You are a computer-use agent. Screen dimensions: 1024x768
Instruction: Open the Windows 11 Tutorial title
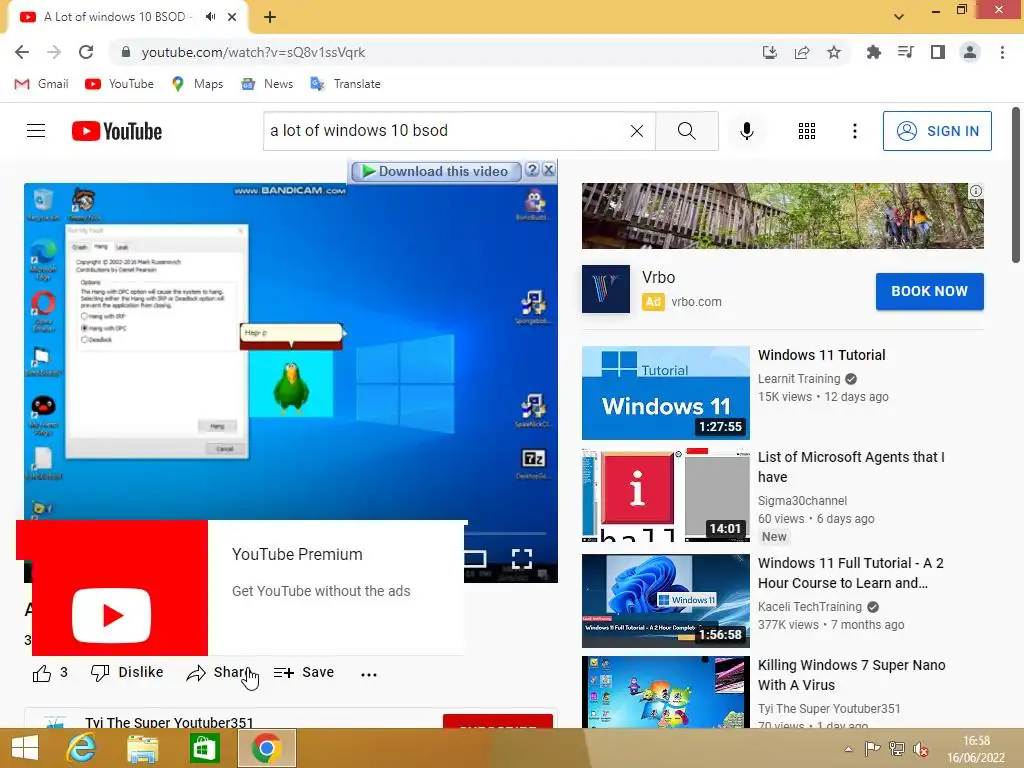(x=822, y=355)
